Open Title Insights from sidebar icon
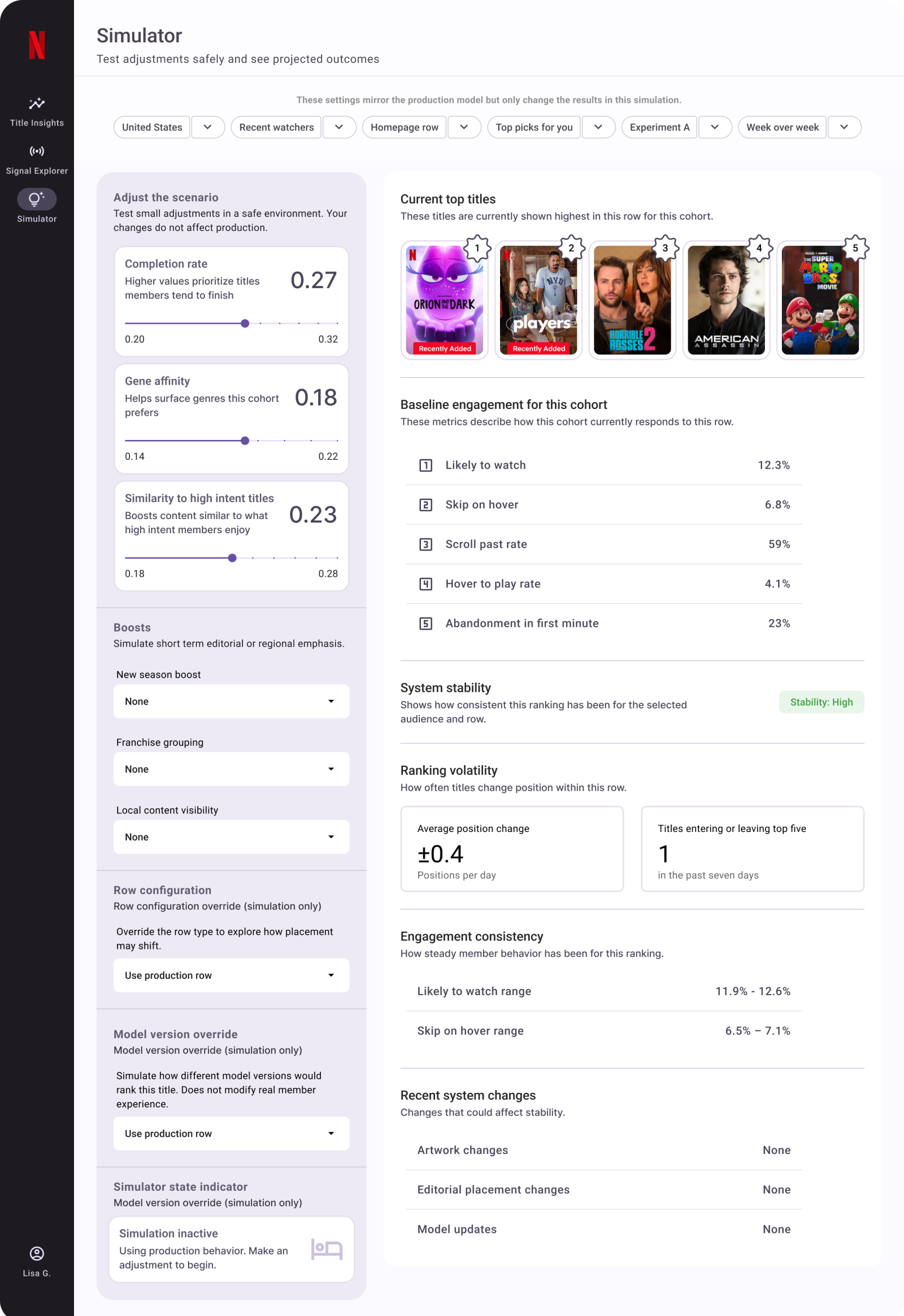Screen dimensions: 904x1316 coord(37,103)
